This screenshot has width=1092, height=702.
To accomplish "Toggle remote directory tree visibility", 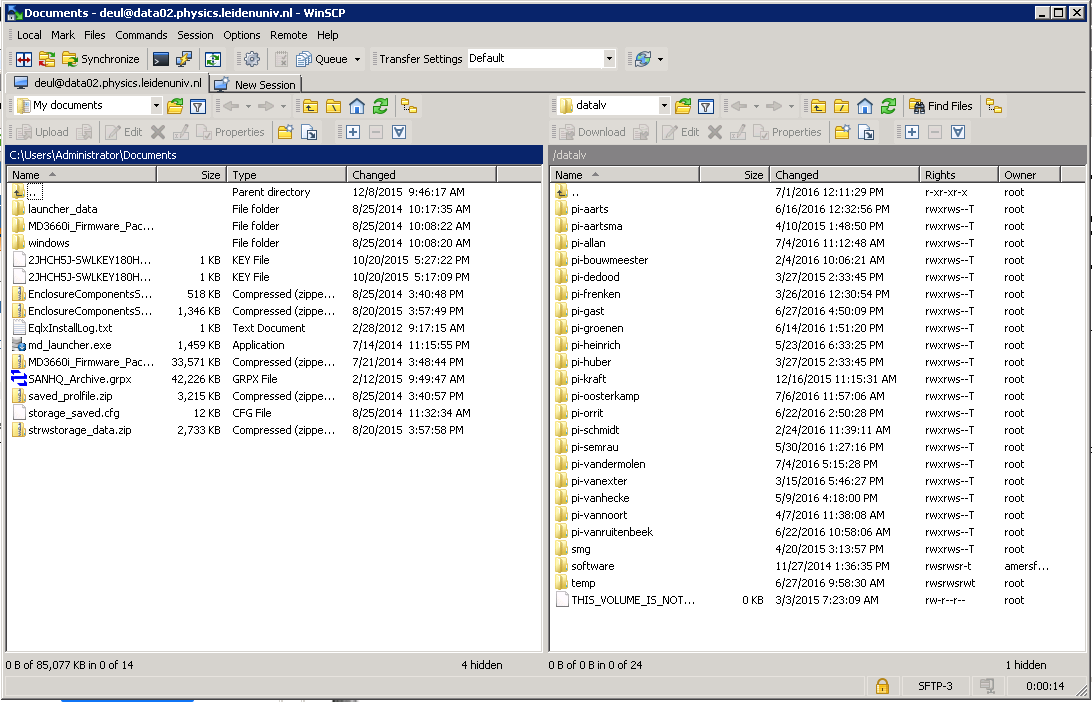I will pos(993,106).
